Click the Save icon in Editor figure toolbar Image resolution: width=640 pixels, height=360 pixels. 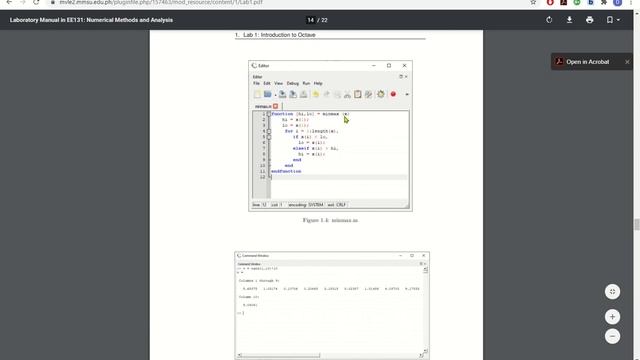tap(282, 94)
